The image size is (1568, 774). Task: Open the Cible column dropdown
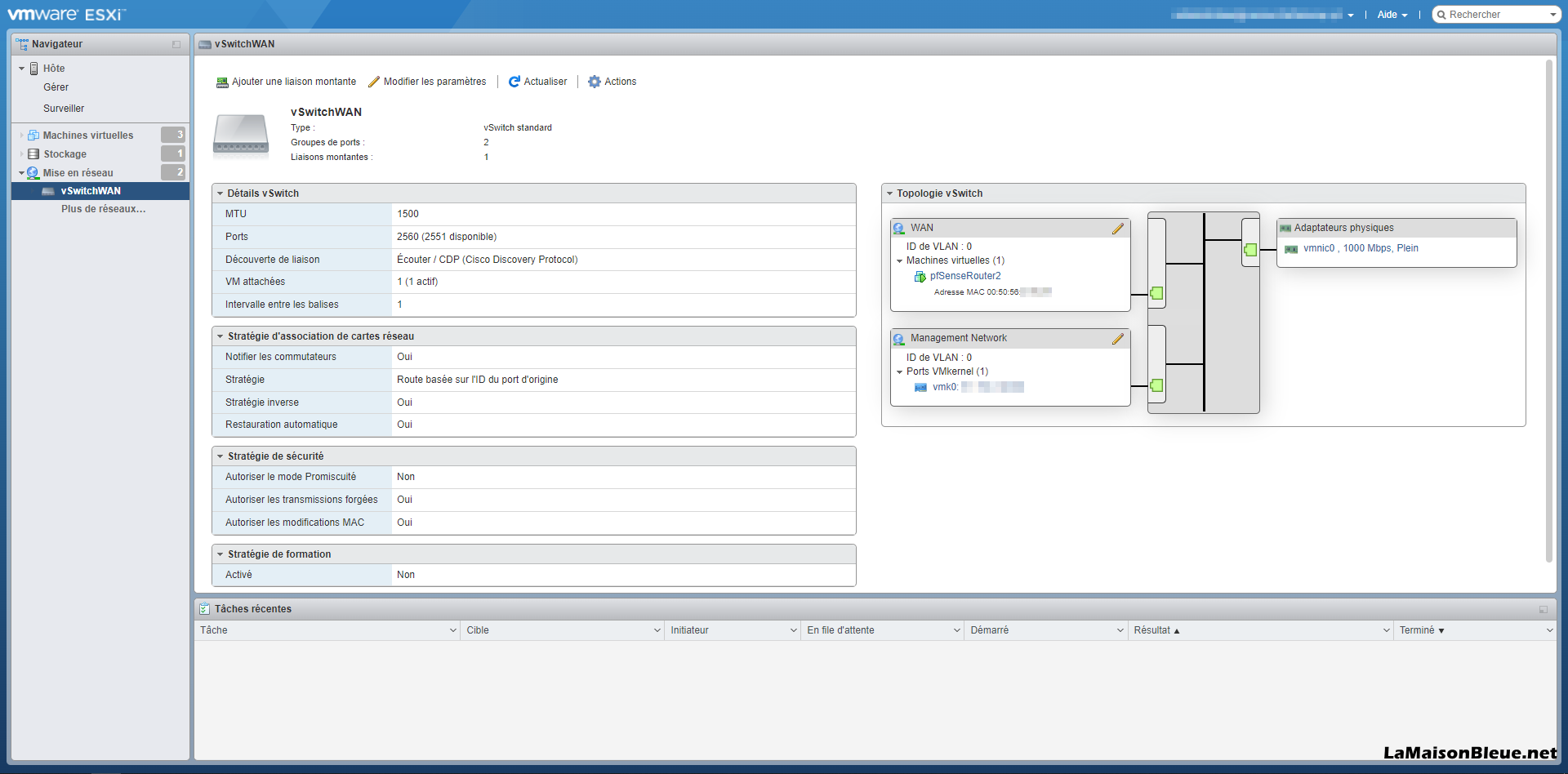657,630
